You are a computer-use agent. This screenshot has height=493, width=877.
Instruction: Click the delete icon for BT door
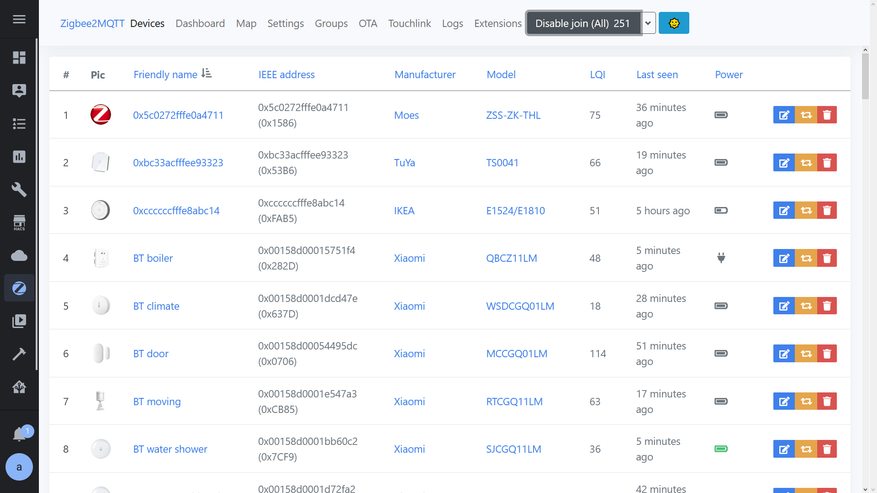tap(827, 354)
